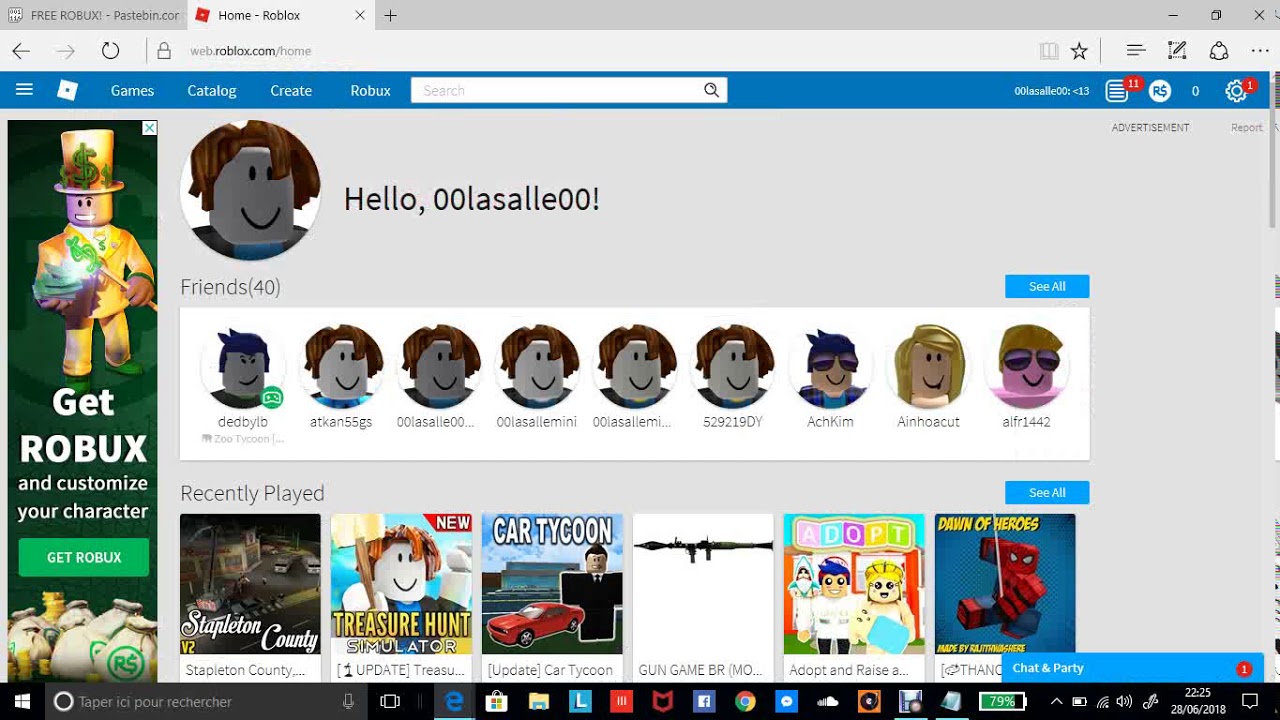The image size is (1280, 720).
Task: Open friend Ainhoacut avatar
Action: [928, 366]
